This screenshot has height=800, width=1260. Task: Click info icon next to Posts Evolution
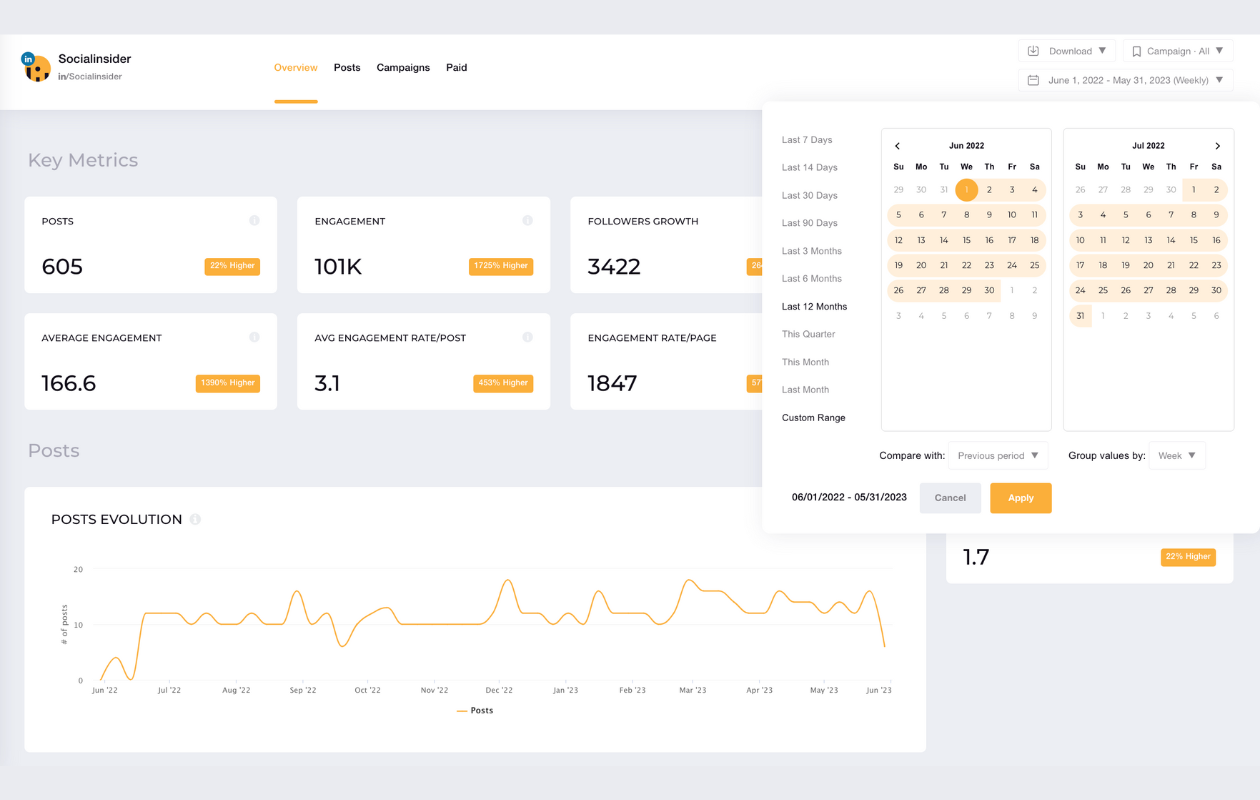click(195, 520)
